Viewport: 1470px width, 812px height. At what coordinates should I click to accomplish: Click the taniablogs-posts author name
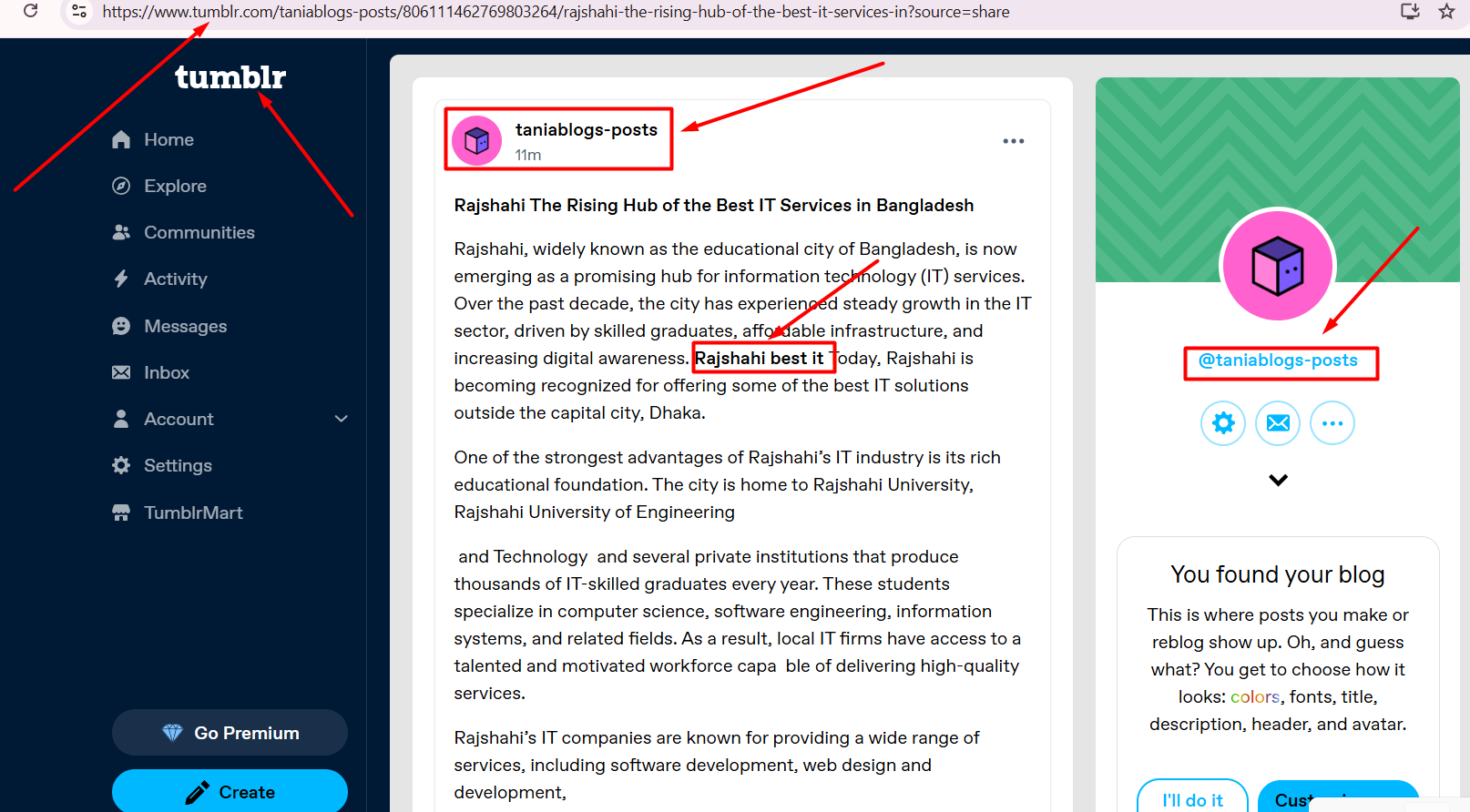(x=587, y=129)
